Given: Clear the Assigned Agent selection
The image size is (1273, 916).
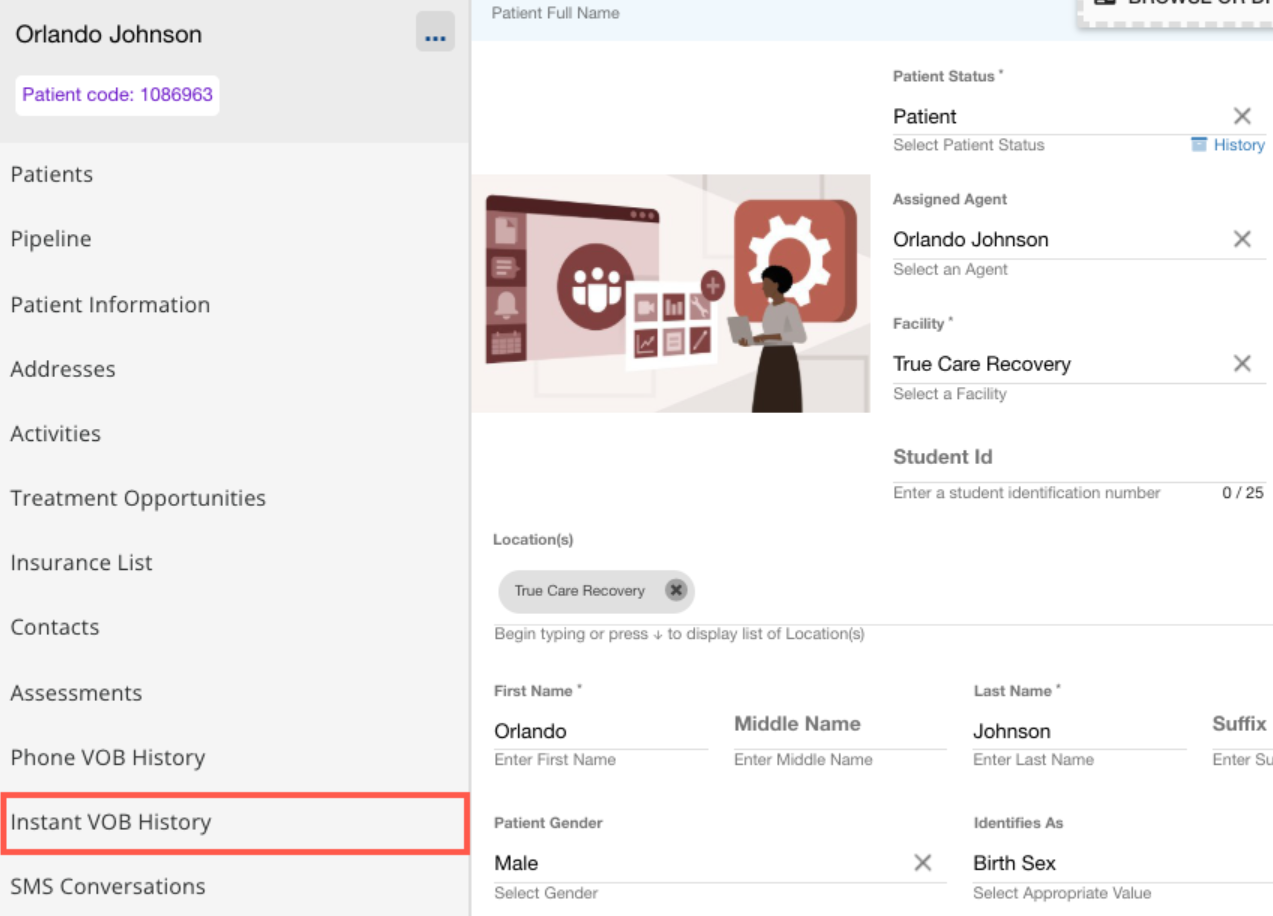Looking at the screenshot, I should pos(1241,240).
